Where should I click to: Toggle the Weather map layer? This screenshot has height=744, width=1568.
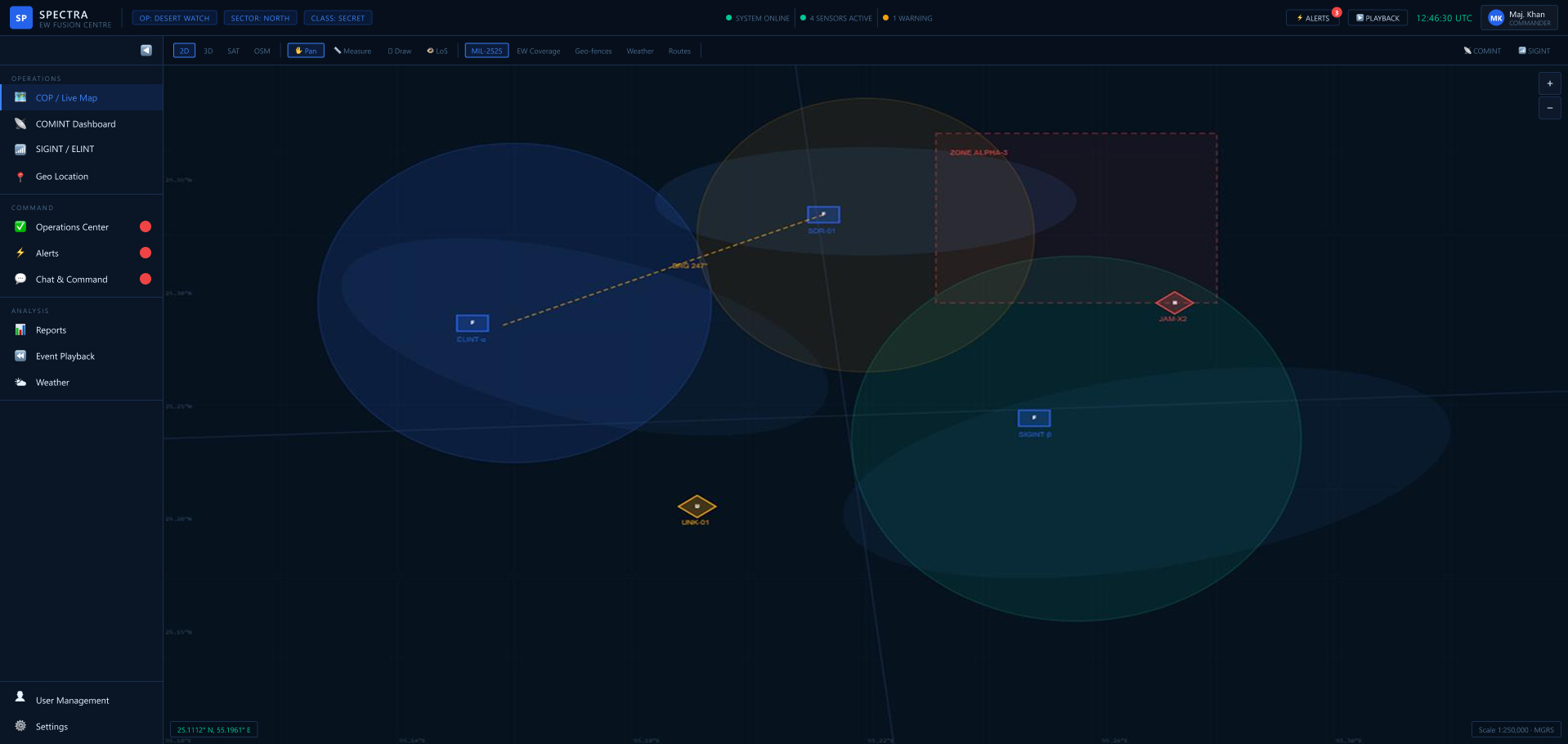click(x=640, y=51)
